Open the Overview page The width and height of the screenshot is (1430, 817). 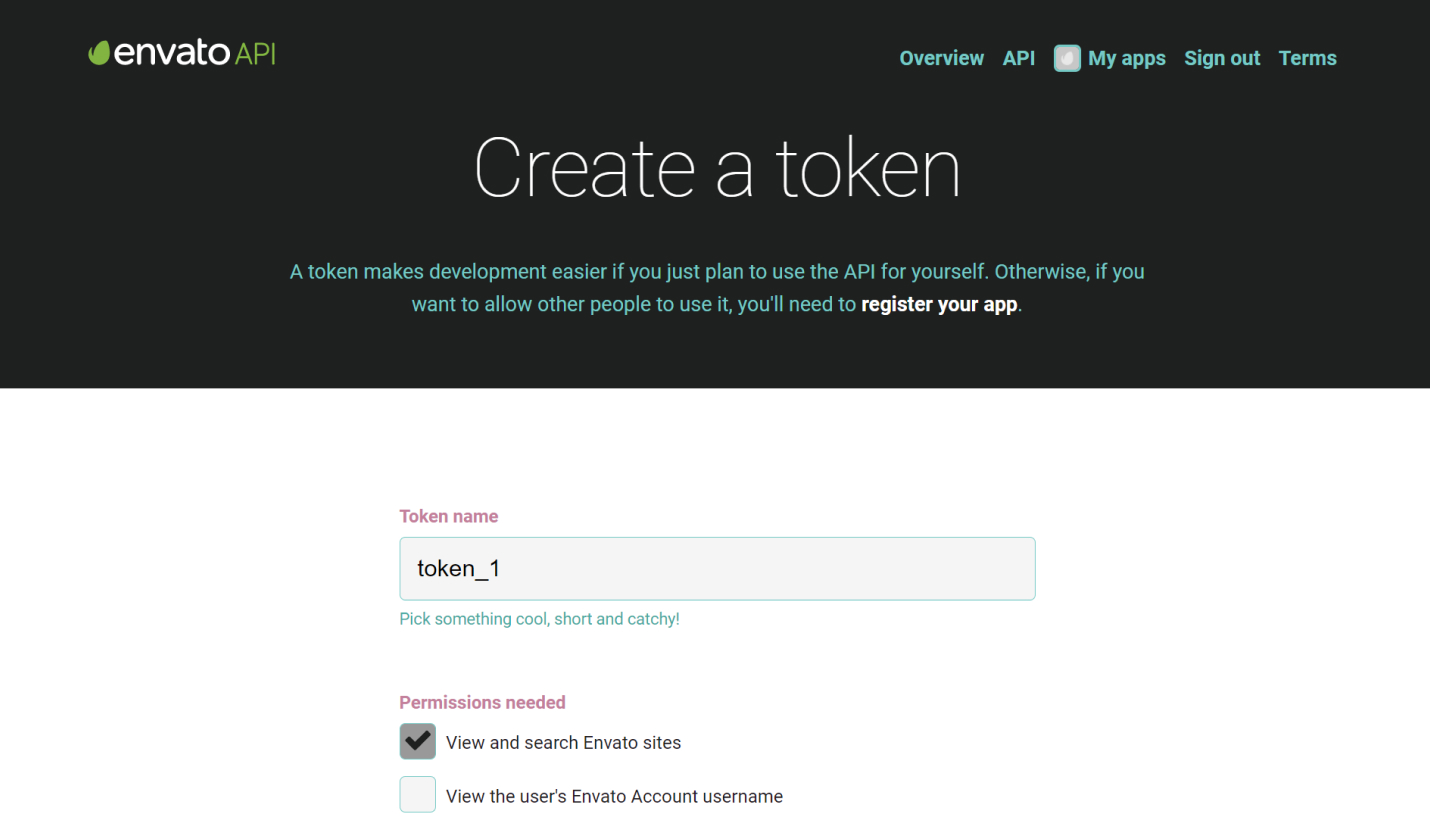pos(941,58)
